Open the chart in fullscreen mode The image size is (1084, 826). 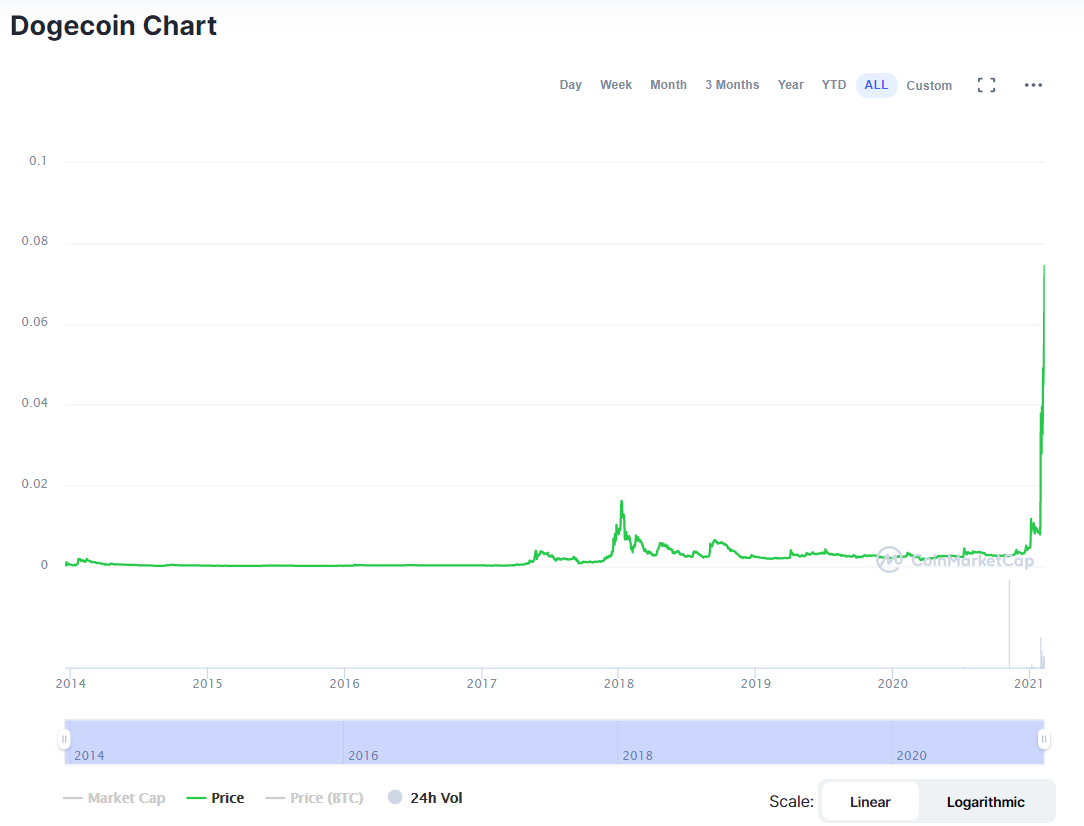coord(987,85)
